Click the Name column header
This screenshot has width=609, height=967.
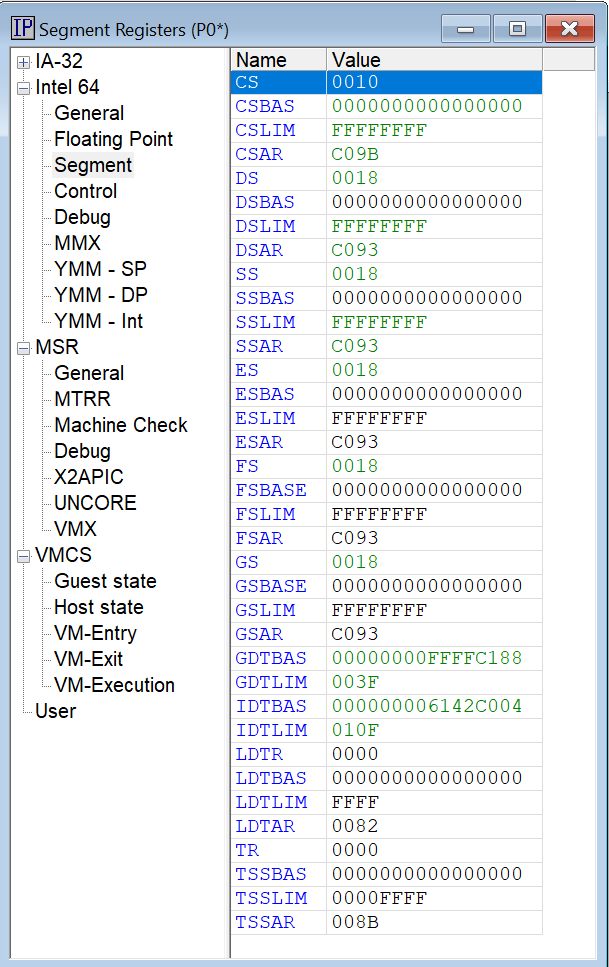[278, 60]
